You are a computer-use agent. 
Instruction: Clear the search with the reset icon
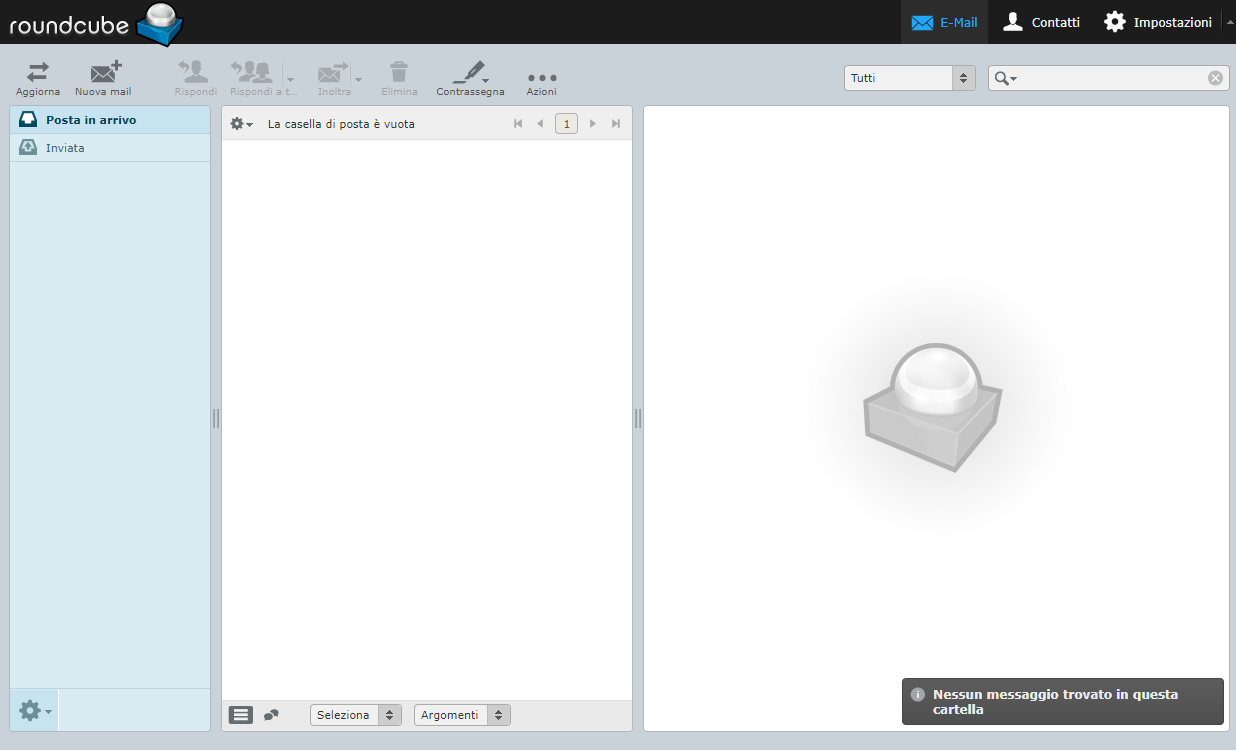(x=1215, y=78)
